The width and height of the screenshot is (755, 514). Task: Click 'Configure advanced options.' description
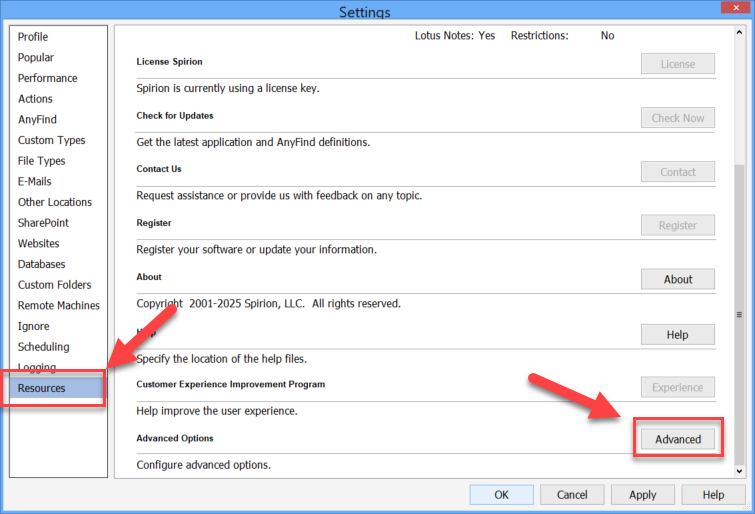(204, 465)
